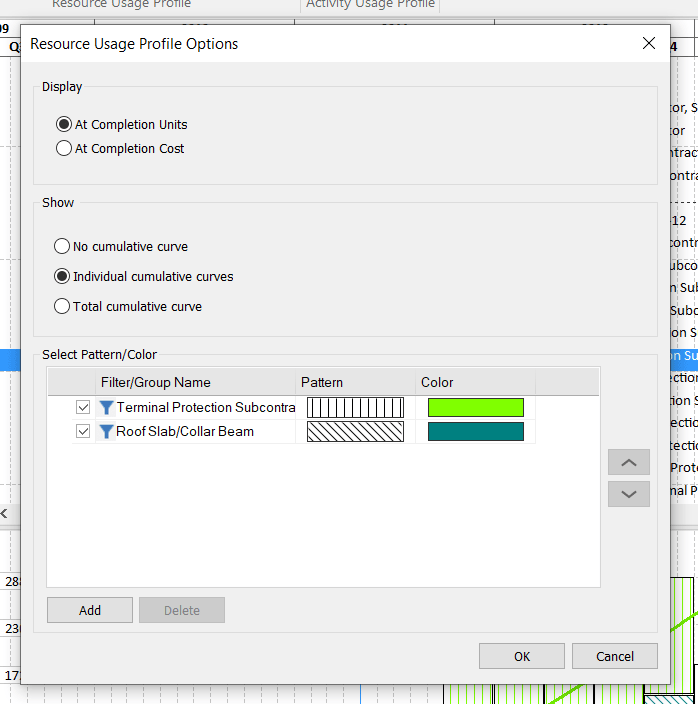The width and height of the screenshot is (698, 704).
Task: Select At Completion Cost radio button
Action: coord(64,148)
